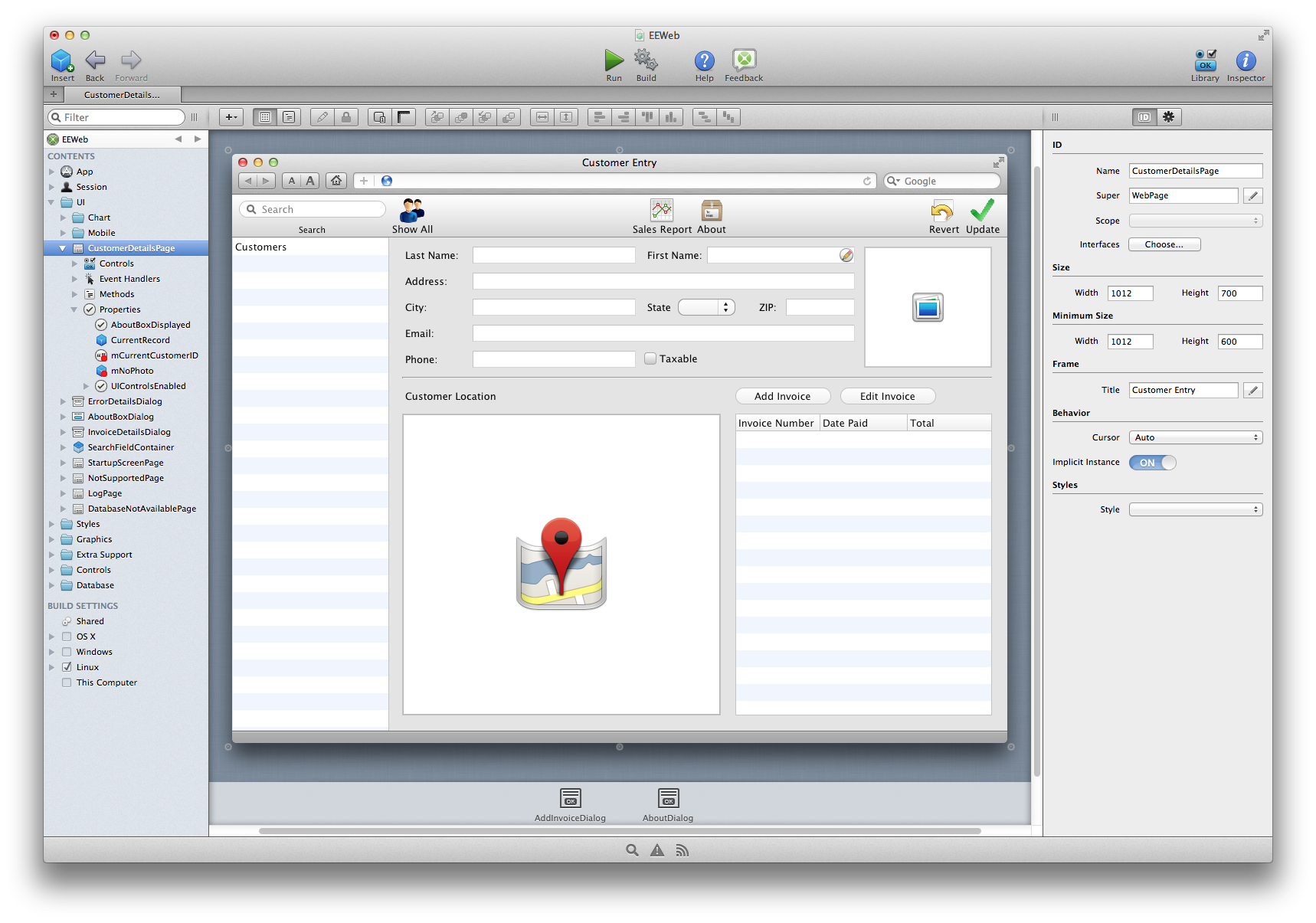This screenshot has height=923, width=1316.
Task: Toggle the OS X build checkbox
Action: click(x=67, y=637)
